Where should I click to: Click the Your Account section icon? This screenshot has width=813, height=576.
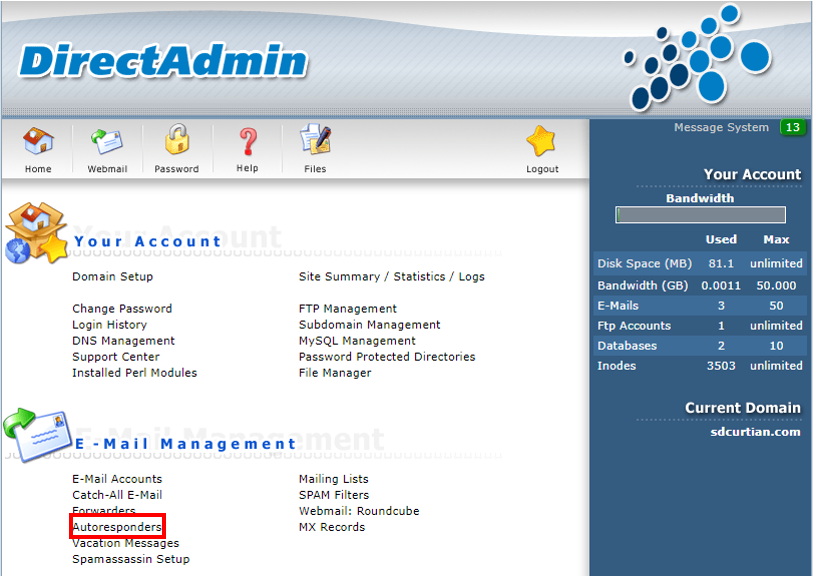pyautogui.click(x=36, y=234)
